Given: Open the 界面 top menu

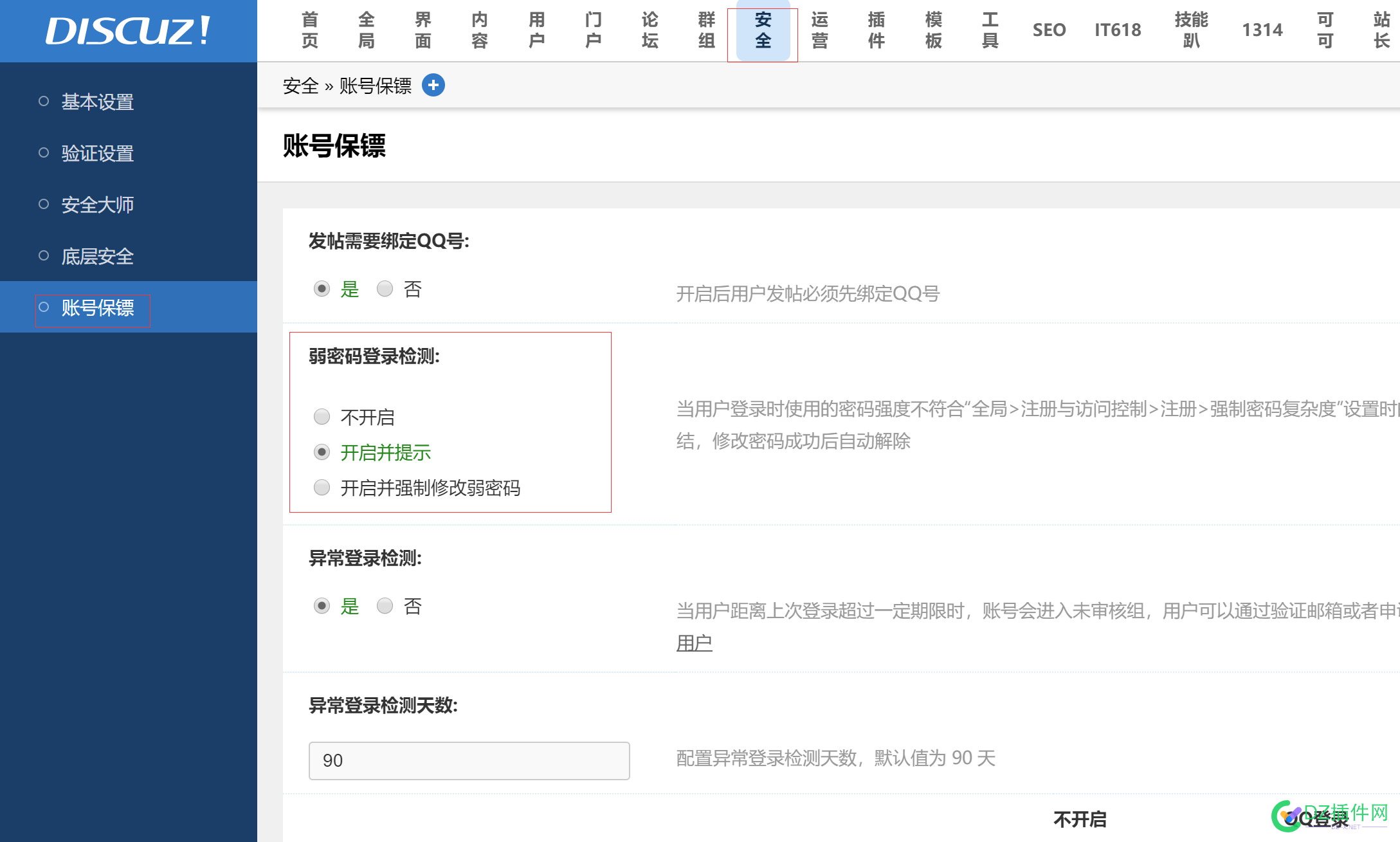Looking at the screenshot, I should (x=423, y=30).
